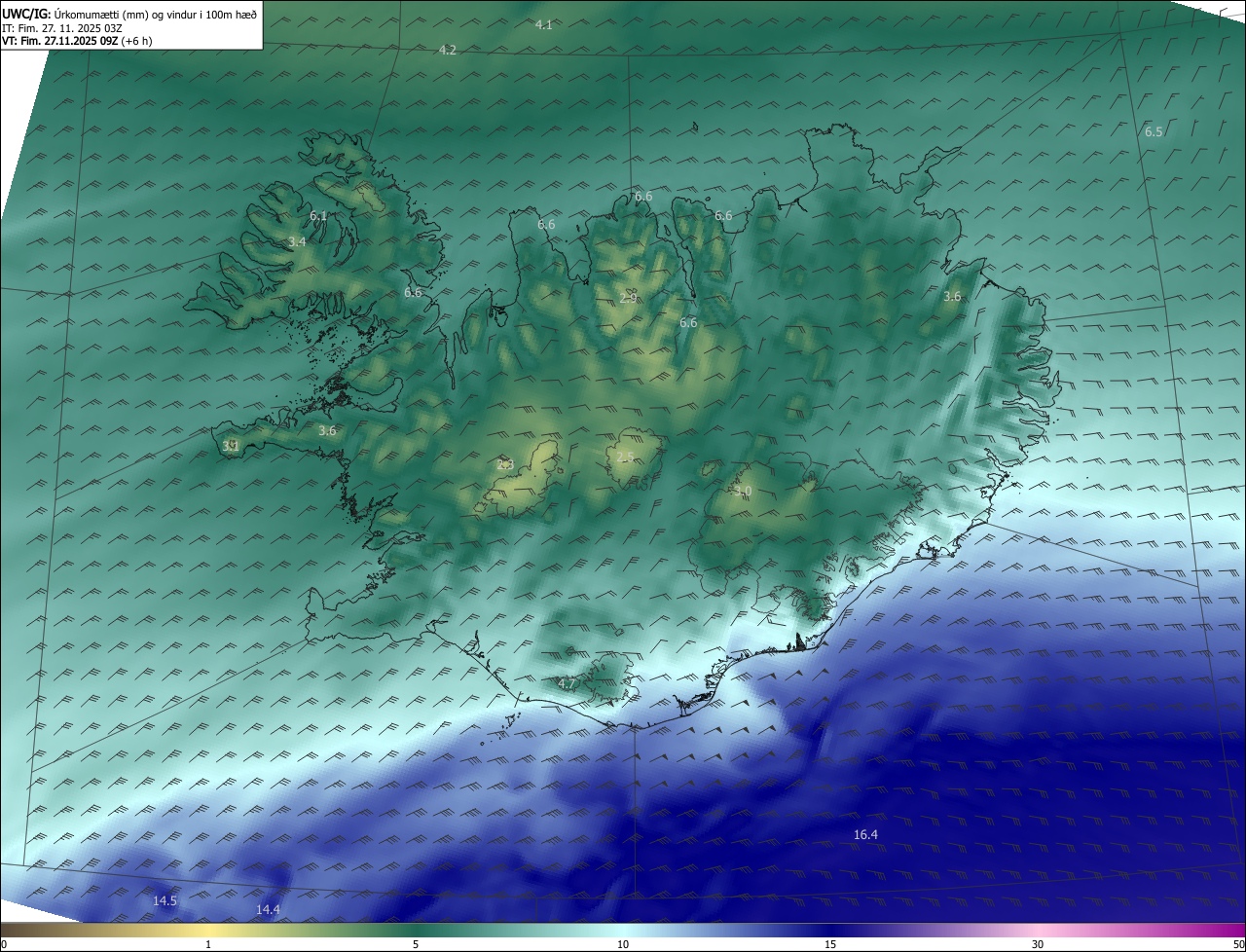1246x952 pixels.
Task: Click the 1 tick on color scale
Action: tap(208, 944)
